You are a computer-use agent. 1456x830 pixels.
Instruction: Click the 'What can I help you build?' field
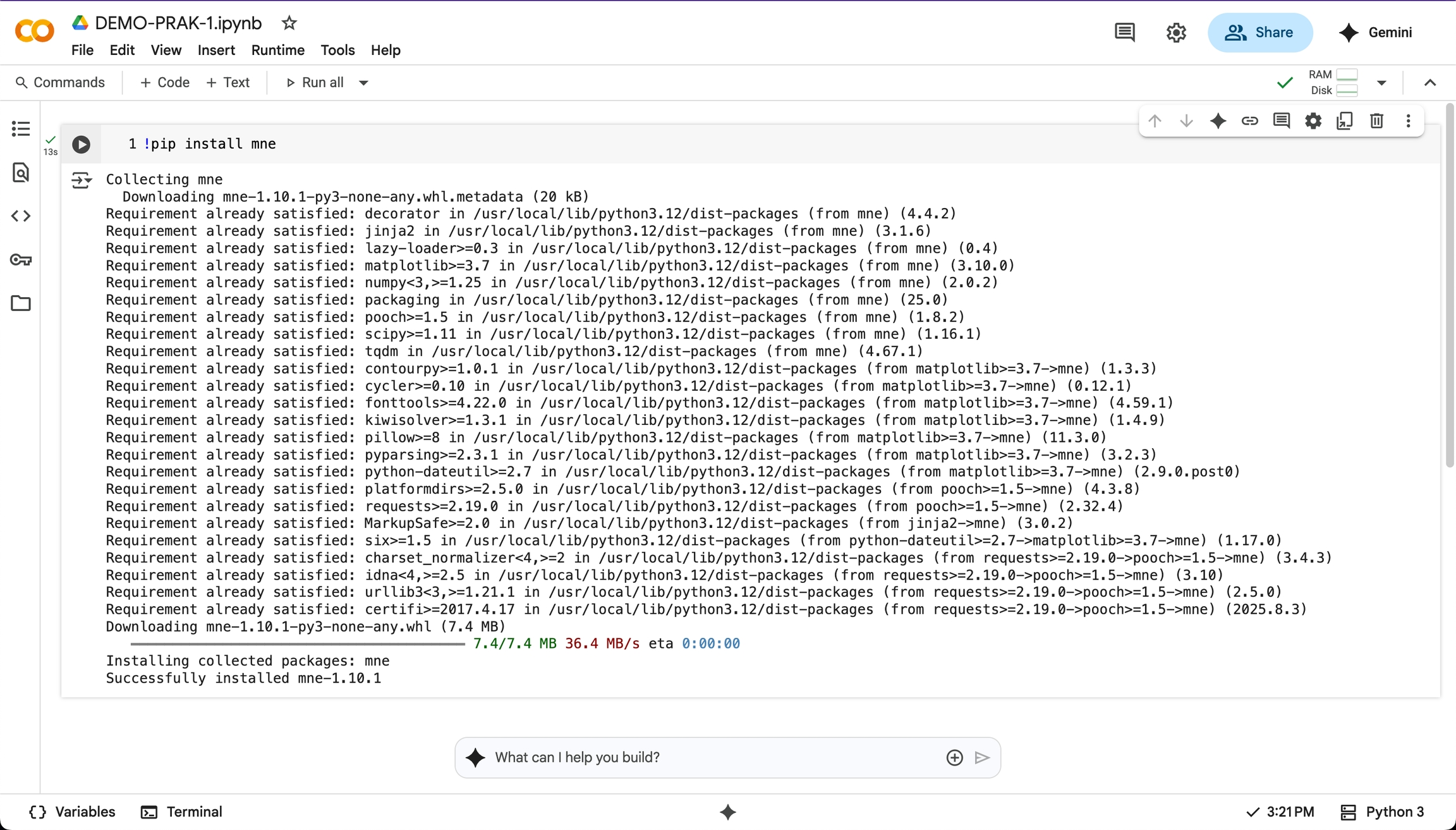(714, 757)
